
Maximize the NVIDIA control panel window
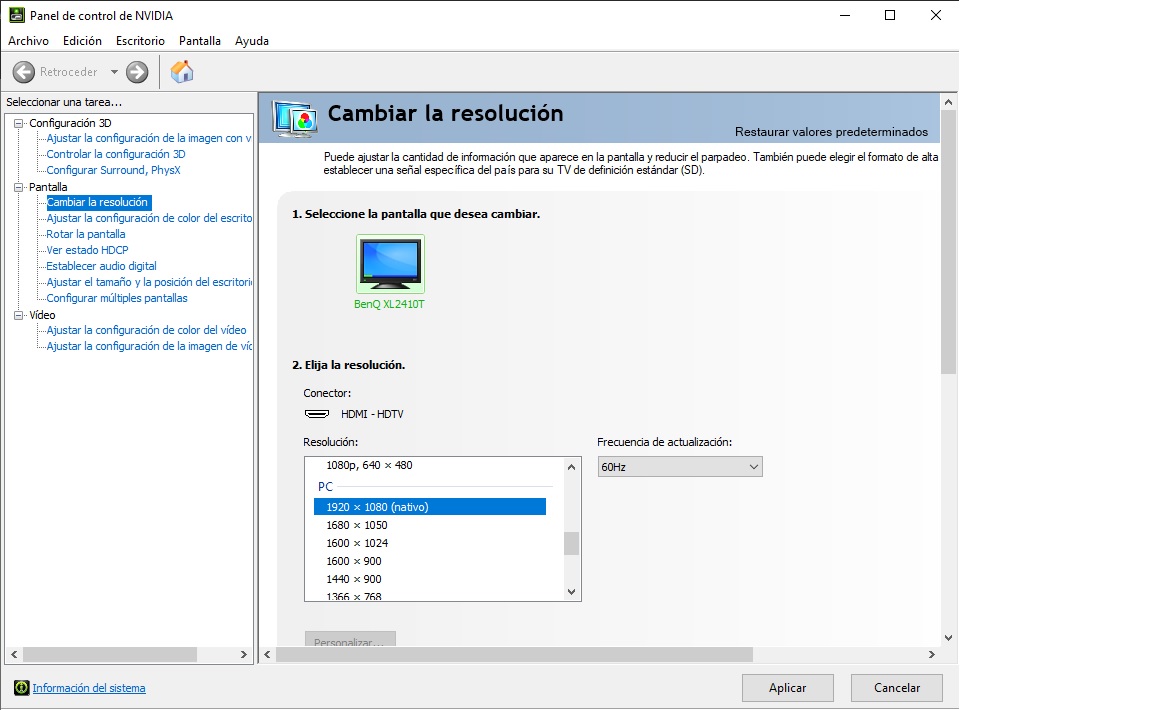(x=890, y=15)
